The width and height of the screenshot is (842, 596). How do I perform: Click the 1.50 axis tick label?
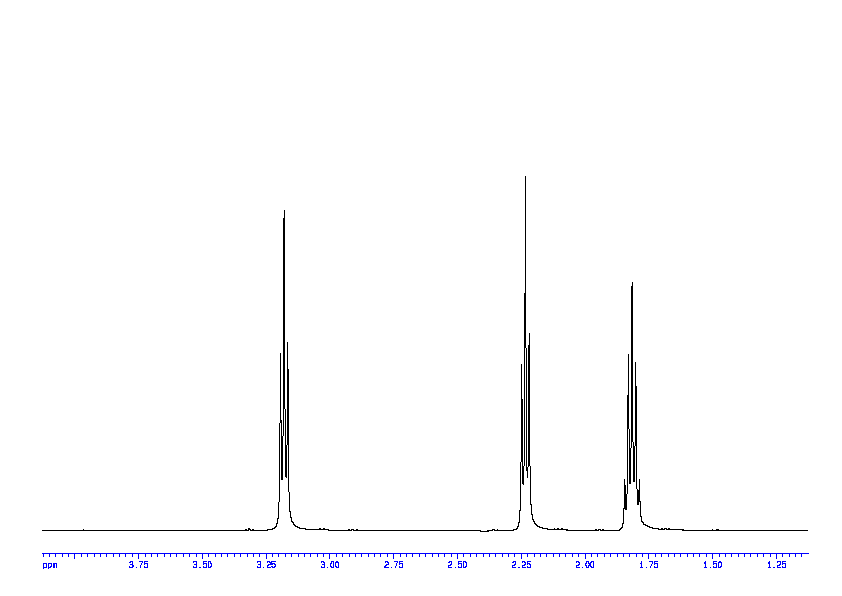712,565
